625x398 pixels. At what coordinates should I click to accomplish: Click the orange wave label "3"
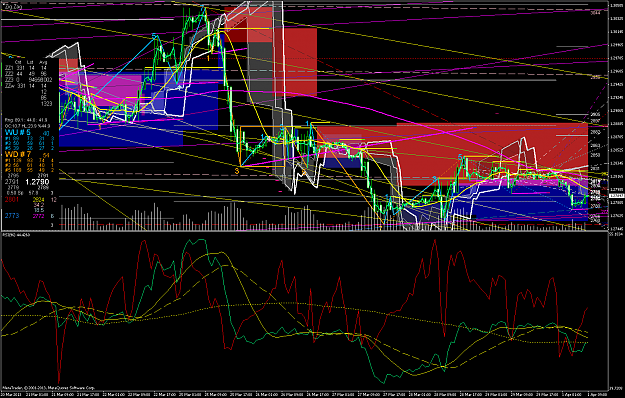click(x=237, y=171)
